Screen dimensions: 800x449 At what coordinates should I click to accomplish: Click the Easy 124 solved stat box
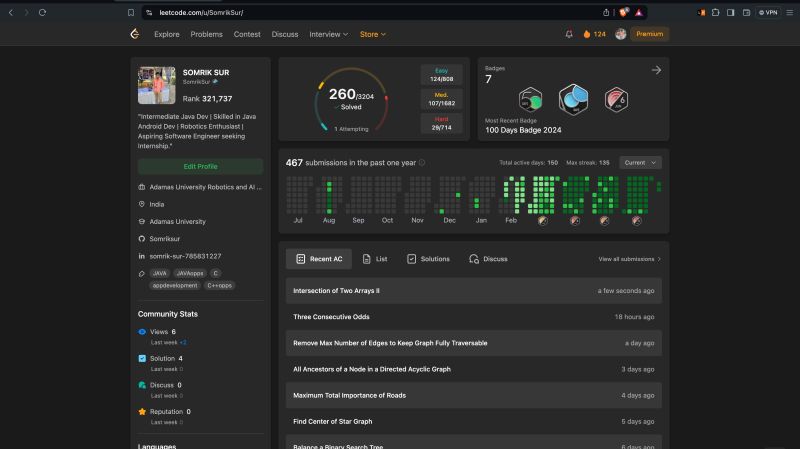point(441,75)
